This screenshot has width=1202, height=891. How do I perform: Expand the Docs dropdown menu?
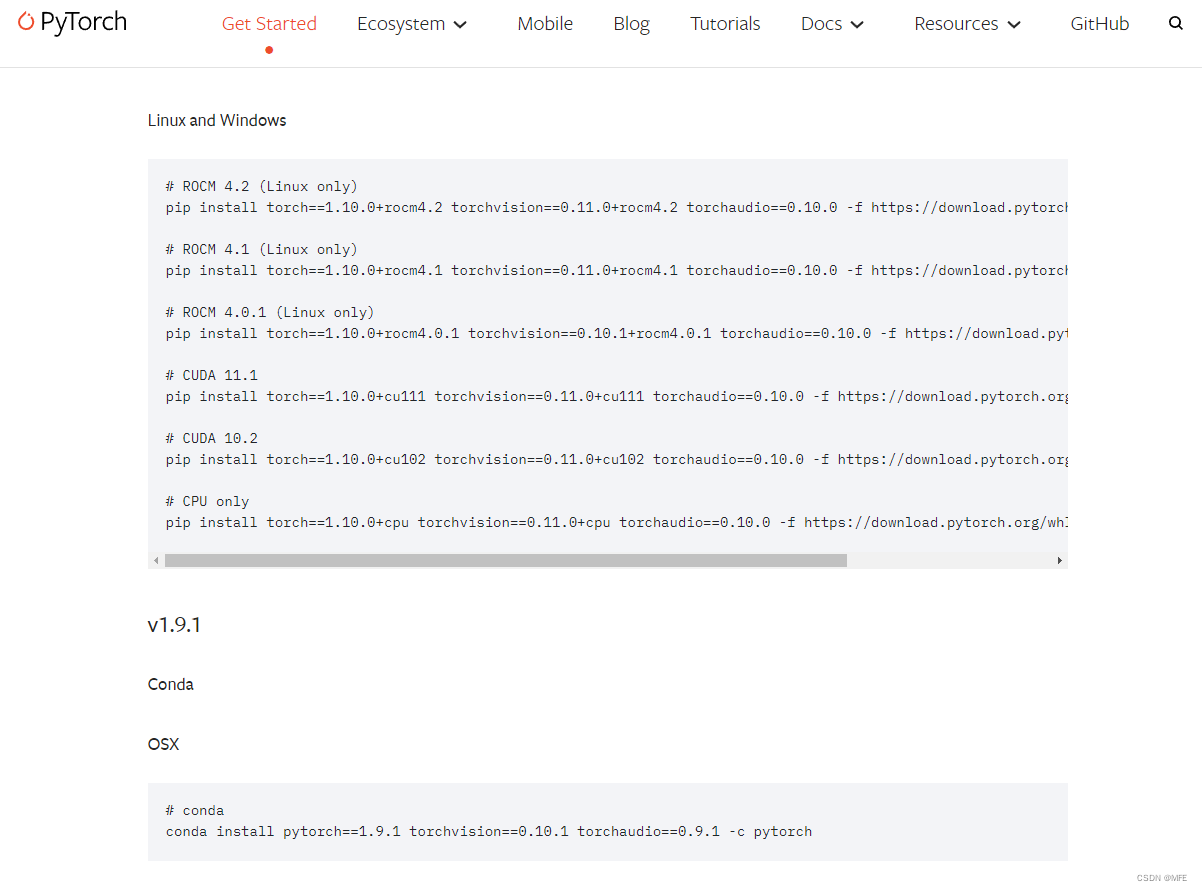pyautogui.click(x=832, y=24)
